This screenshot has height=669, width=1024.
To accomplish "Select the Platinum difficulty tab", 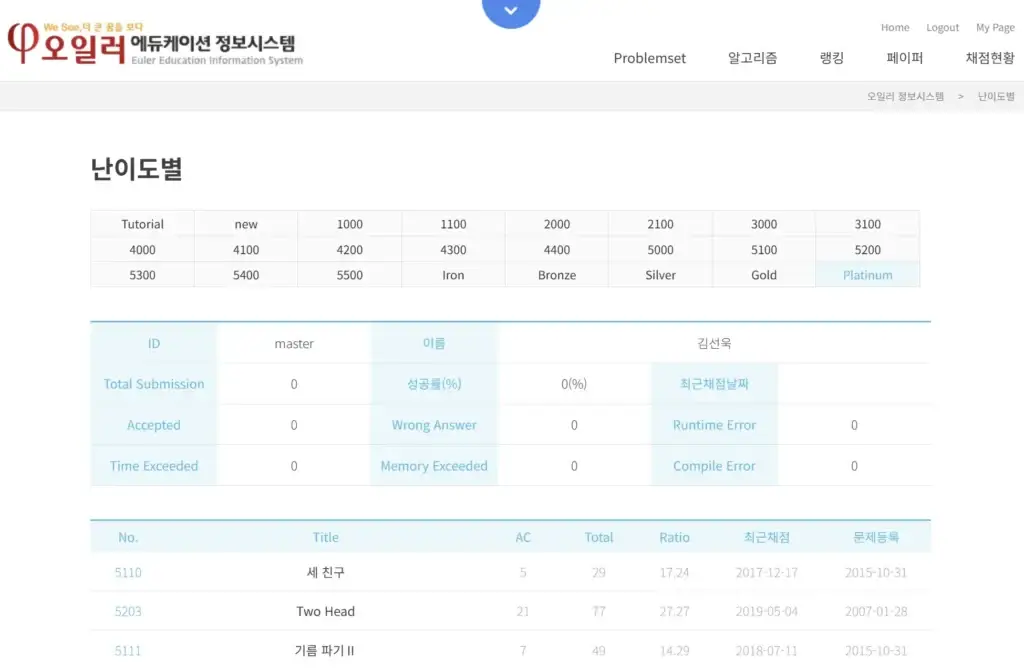I will pyautogui.click(x=867, y=274).
